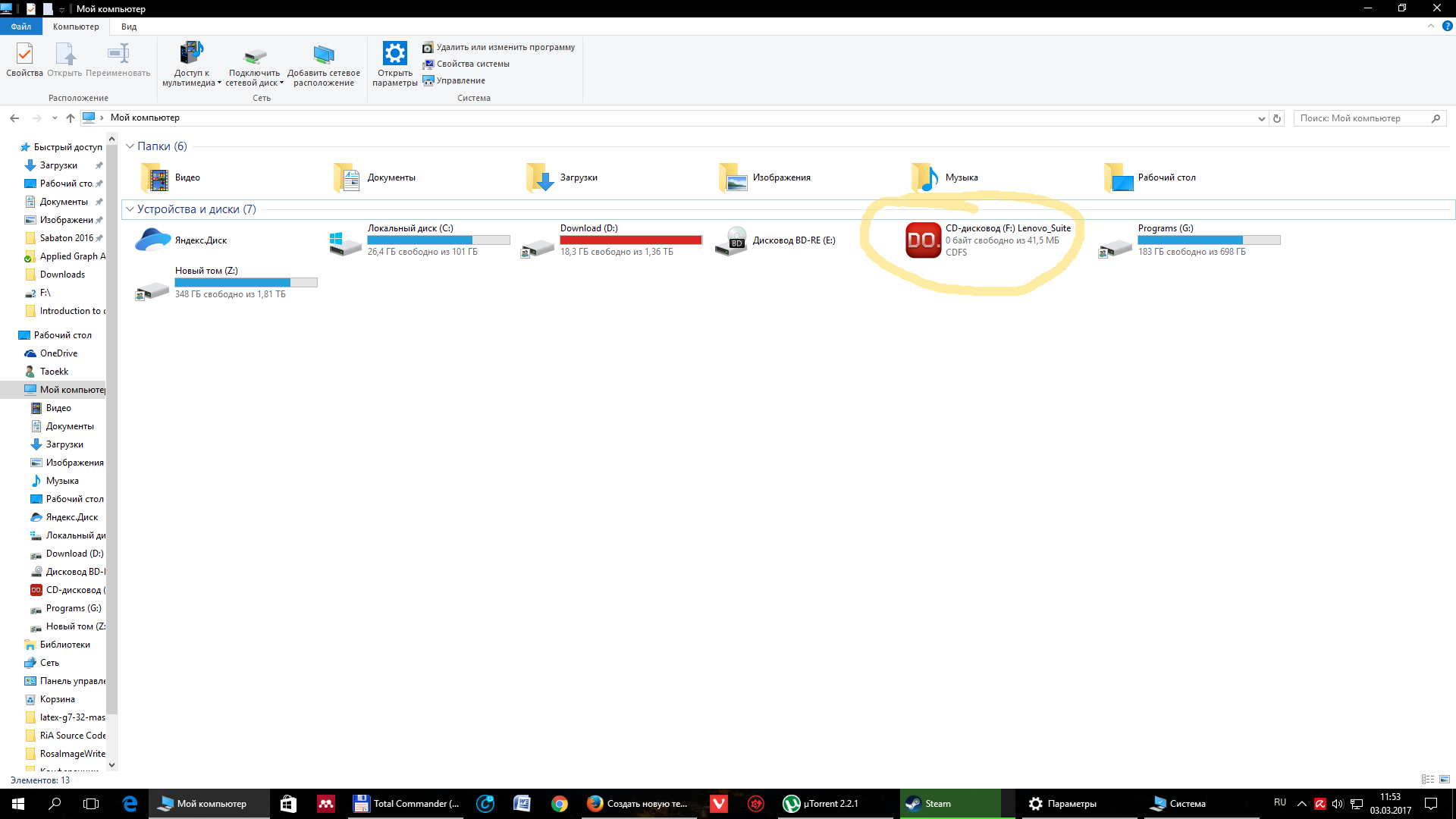Click Компьютер ribbon menu tab
Screen dimensions: 1456x819
click(x=76, y=27)
